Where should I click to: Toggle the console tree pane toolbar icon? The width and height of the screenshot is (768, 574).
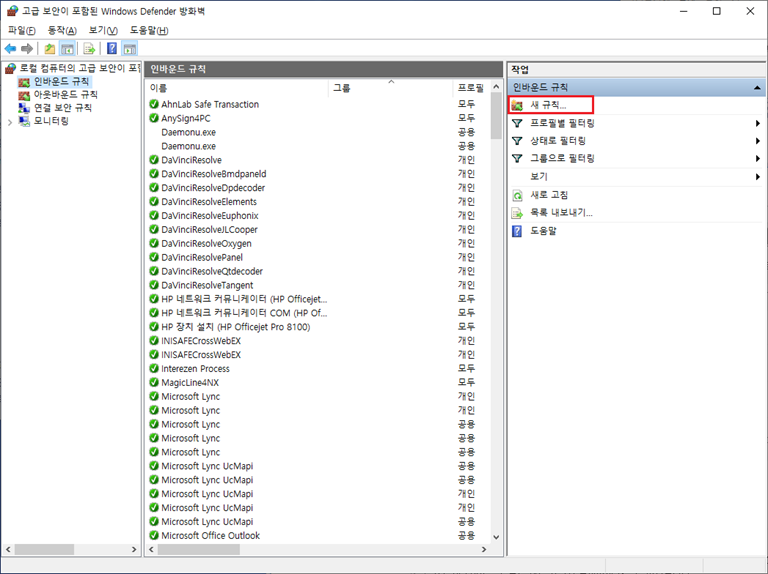pyautogui.click(x=67, y=48)
